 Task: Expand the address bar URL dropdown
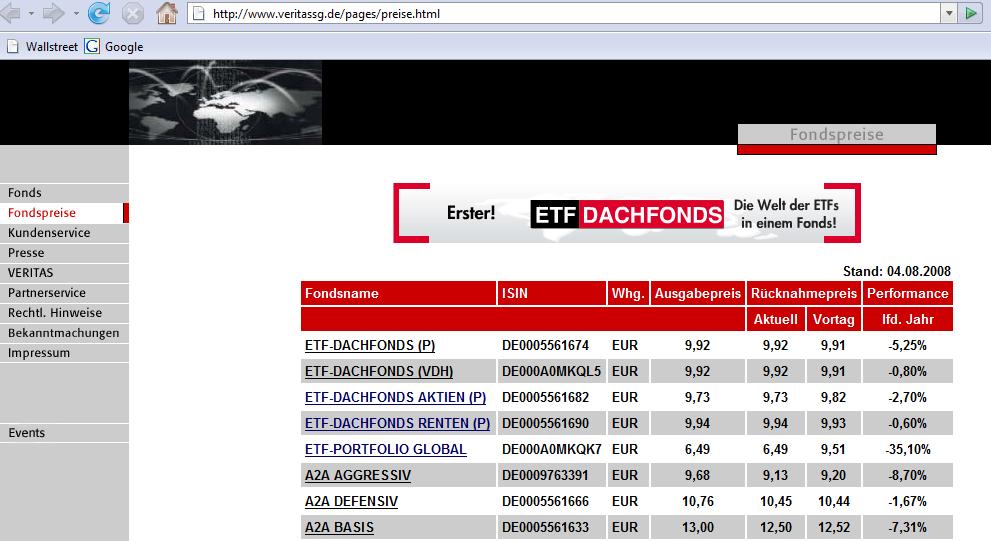click(x=949, y=13)
